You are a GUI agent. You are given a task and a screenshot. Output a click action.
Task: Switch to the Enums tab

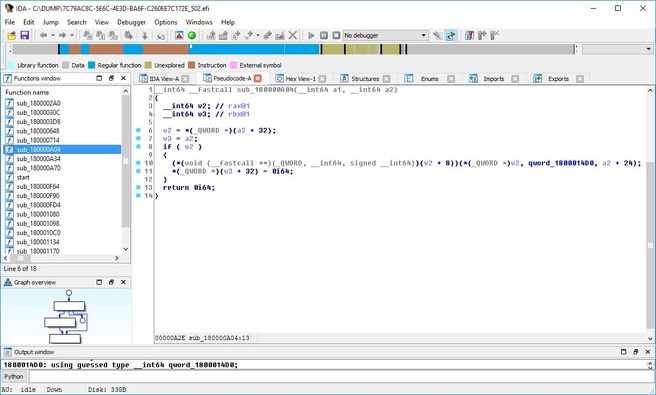pos(429,79)
